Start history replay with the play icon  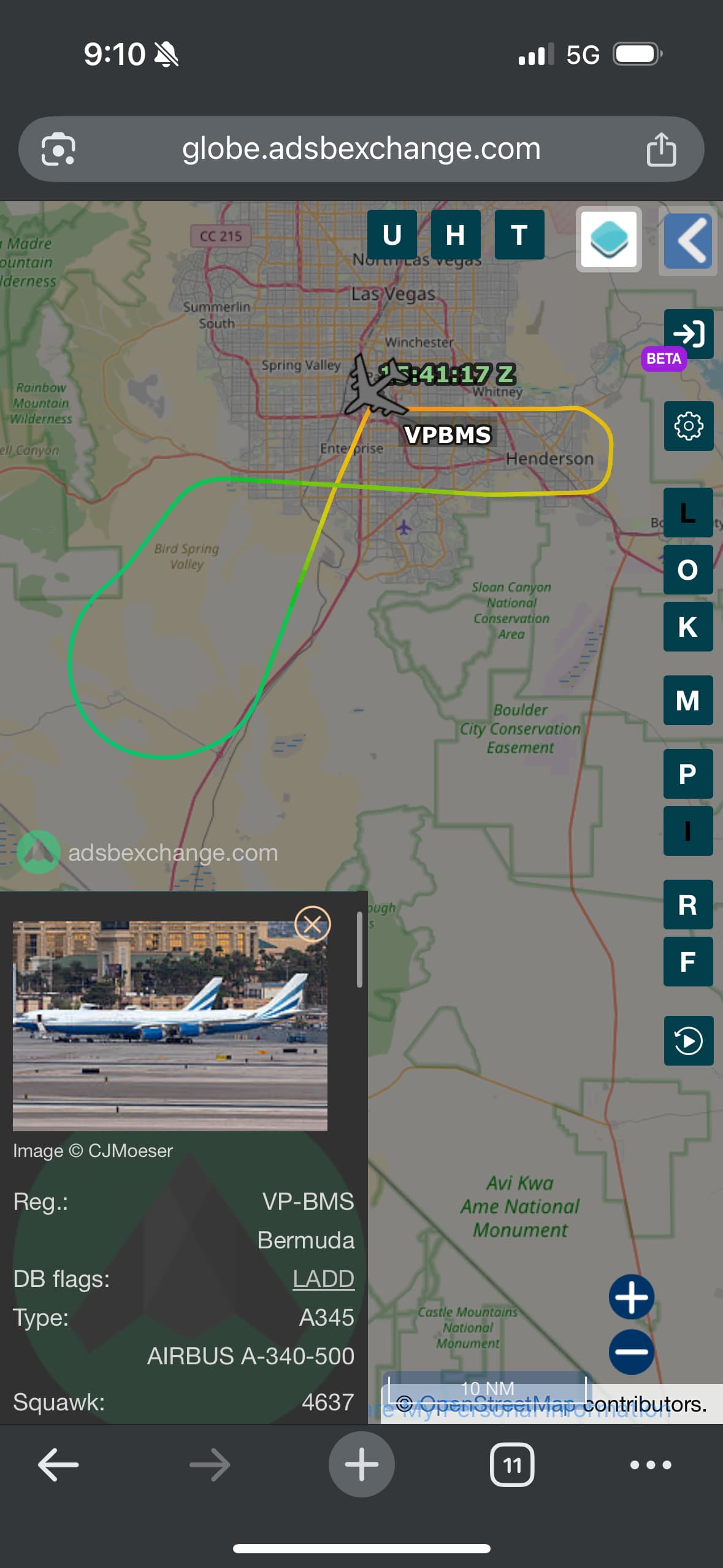point(688,1040)
